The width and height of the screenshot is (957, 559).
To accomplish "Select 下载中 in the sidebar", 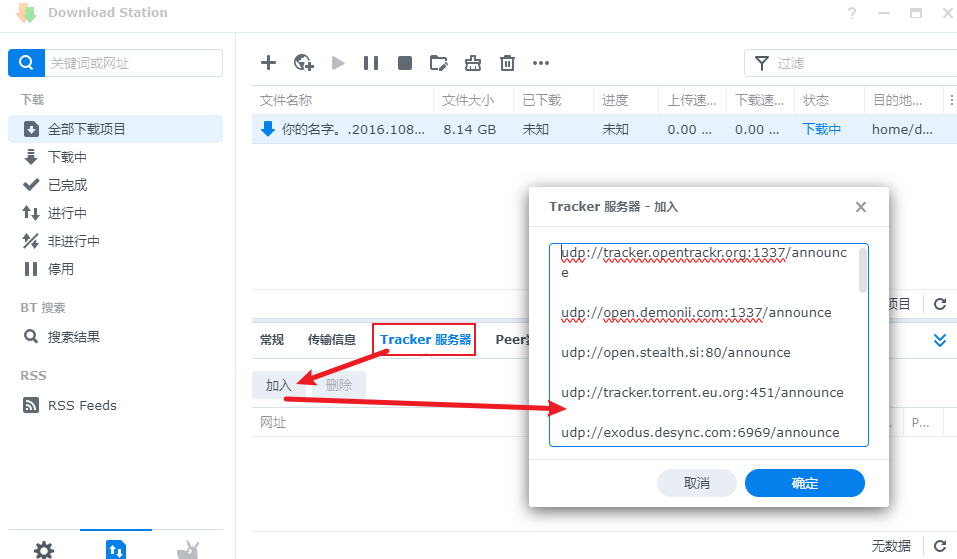I will (x=115, y=157).
